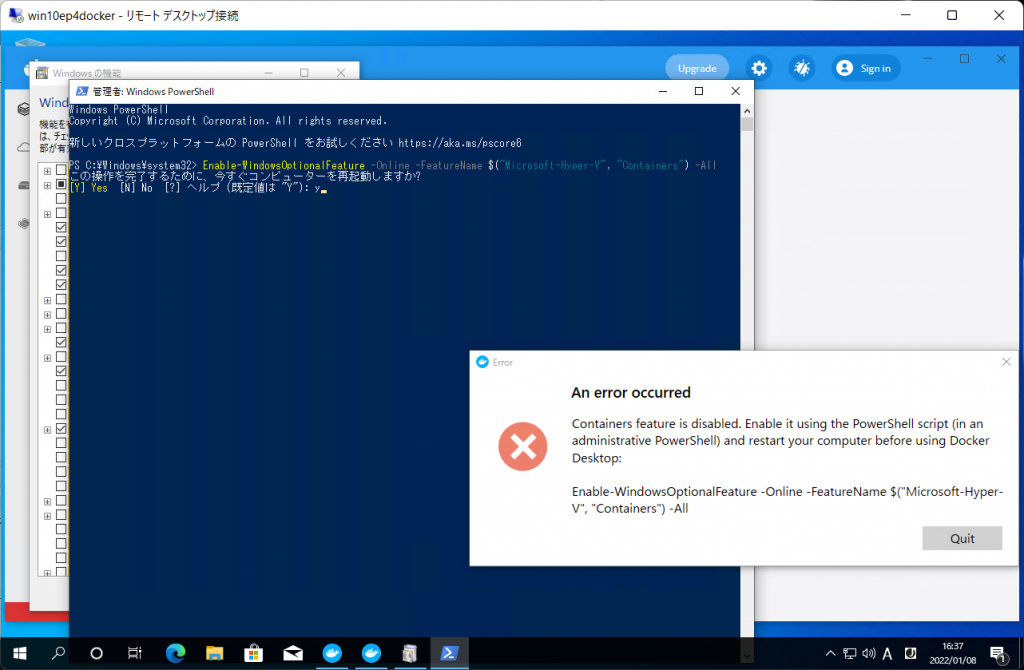Click the '[Y] Yes' prompt text

tap(88, 188)
